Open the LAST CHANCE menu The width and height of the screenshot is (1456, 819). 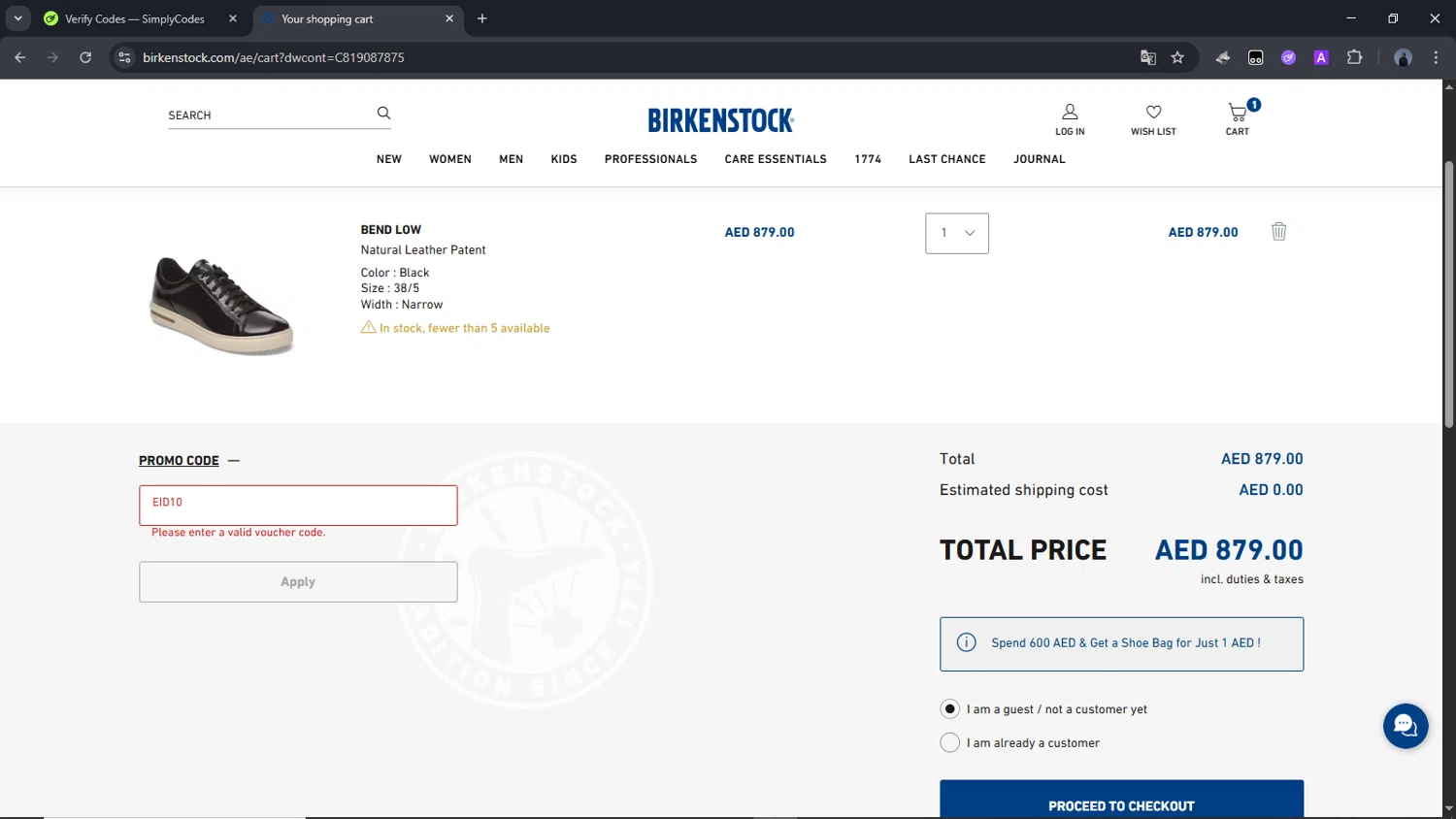click(x=947, y=159)
